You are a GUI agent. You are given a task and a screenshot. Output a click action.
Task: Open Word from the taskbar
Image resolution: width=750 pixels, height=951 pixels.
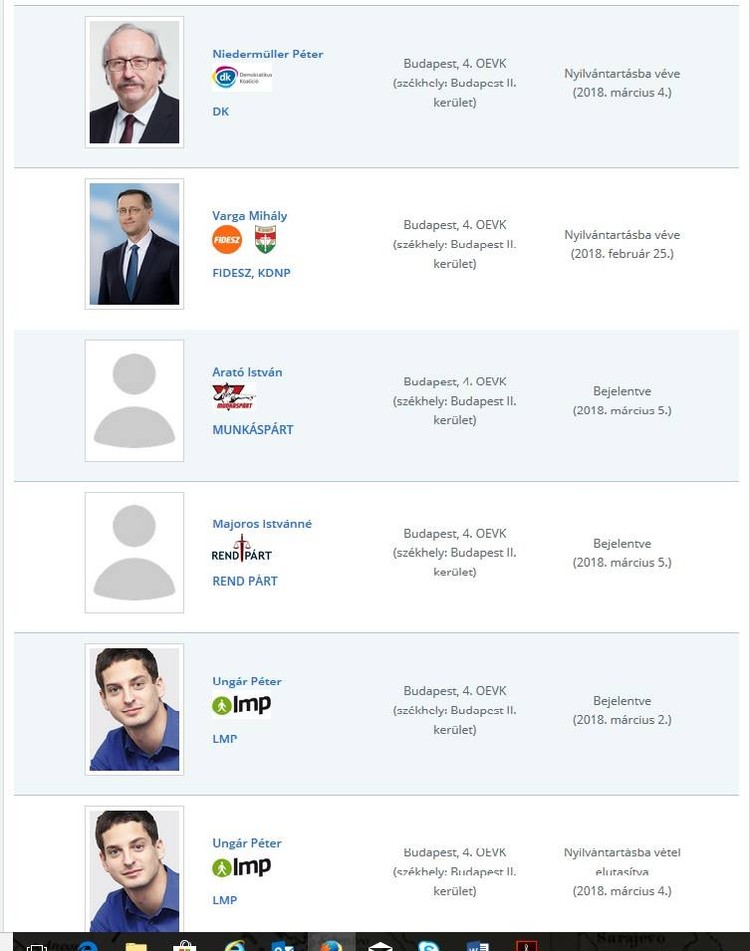[478, 945]
